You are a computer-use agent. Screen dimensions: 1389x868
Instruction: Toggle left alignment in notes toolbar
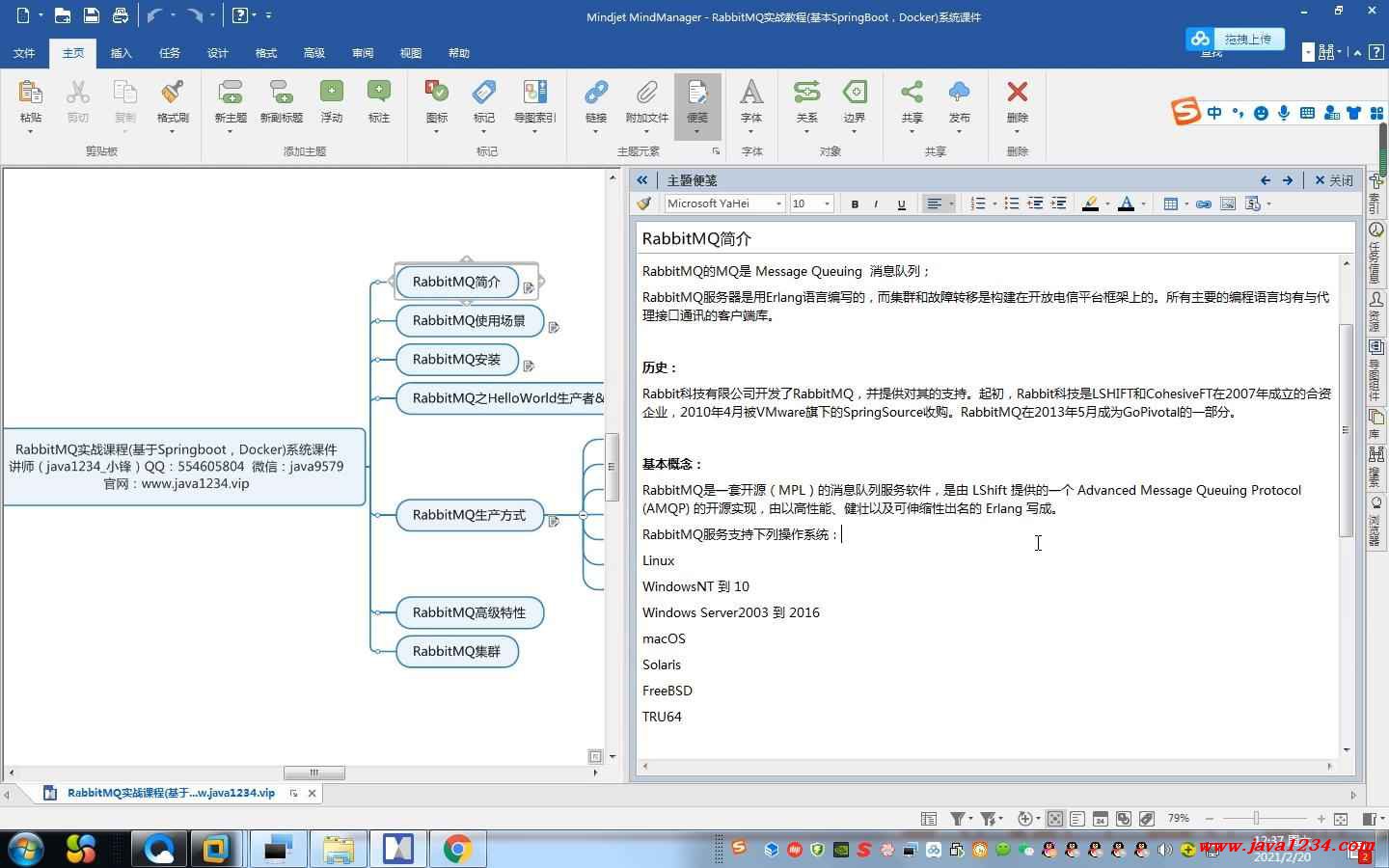point(934,203)
